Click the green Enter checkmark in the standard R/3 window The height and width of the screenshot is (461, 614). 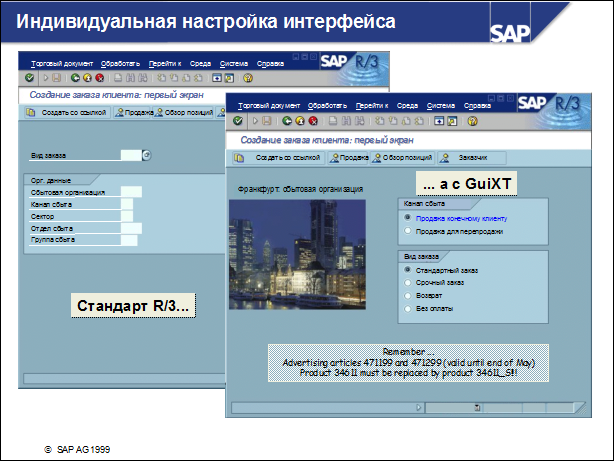pyautogui.click(x=30, y=77)
